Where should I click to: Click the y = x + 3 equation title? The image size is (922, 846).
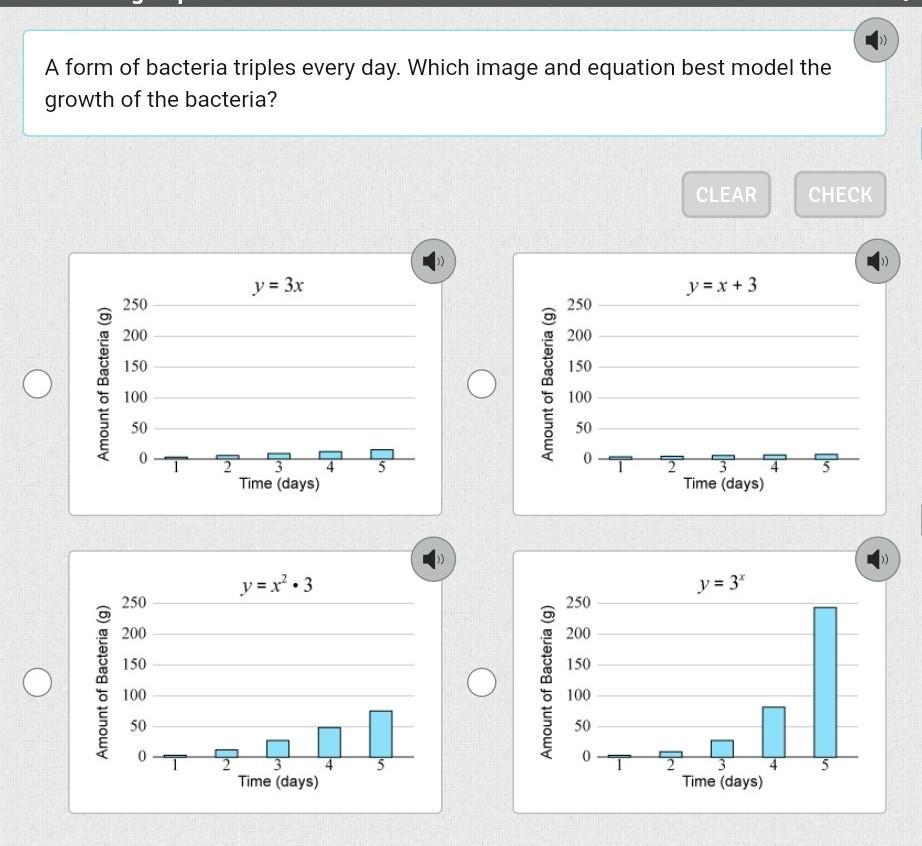722,286
